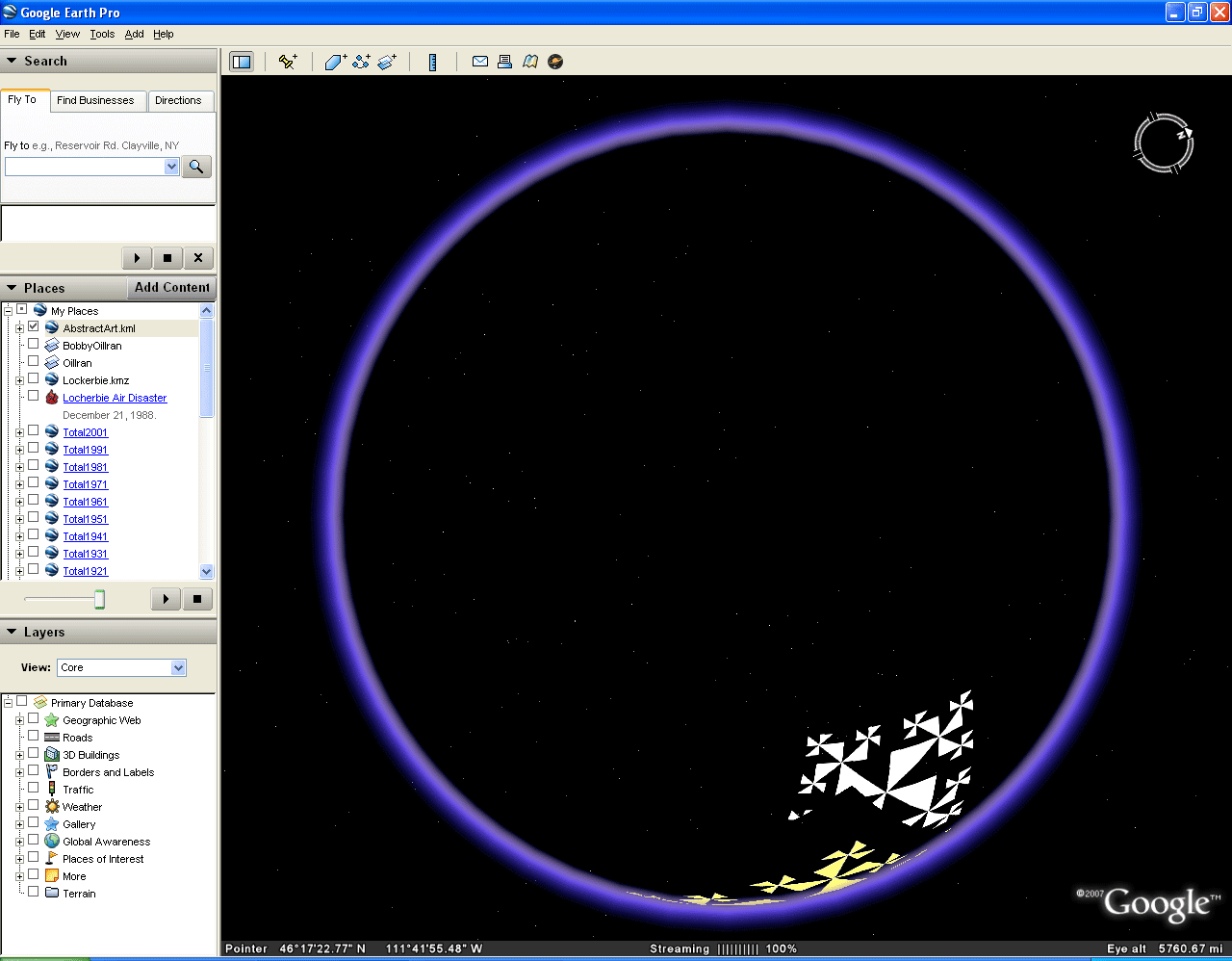Open the File menu
Image resolution: width=1232 pixels, height=961 pixels.
pos(12,34)
